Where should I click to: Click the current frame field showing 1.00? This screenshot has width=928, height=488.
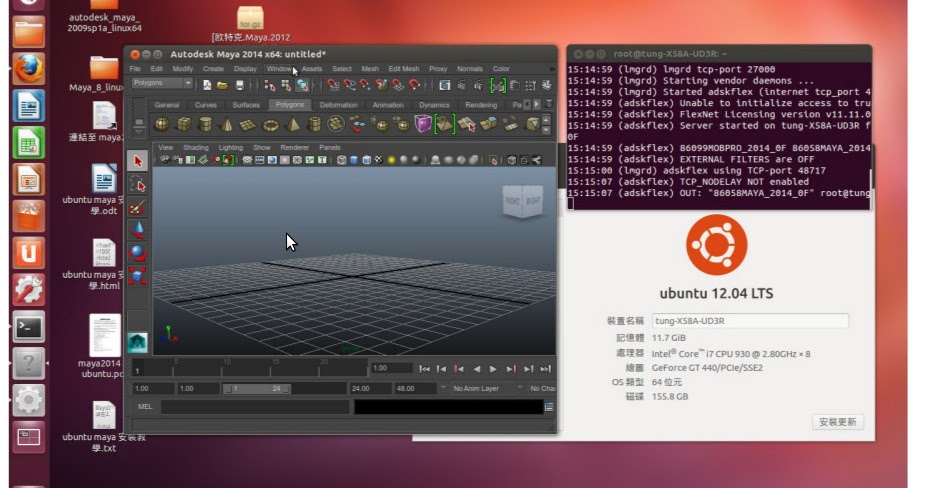(x=392, y=368)
